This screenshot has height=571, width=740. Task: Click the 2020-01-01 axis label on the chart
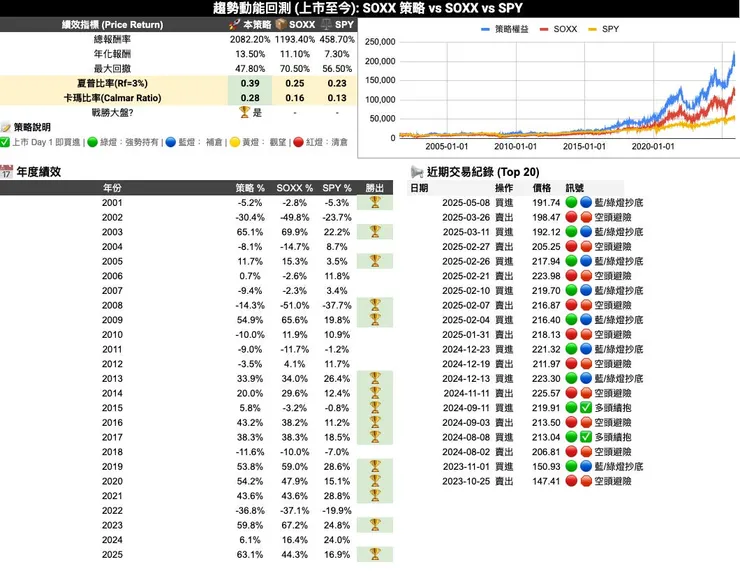pyautogui.click(x=653, y=146)
